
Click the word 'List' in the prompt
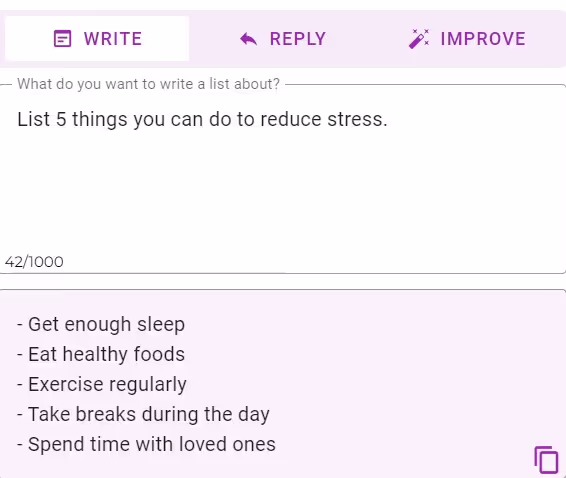pos(34,119)
